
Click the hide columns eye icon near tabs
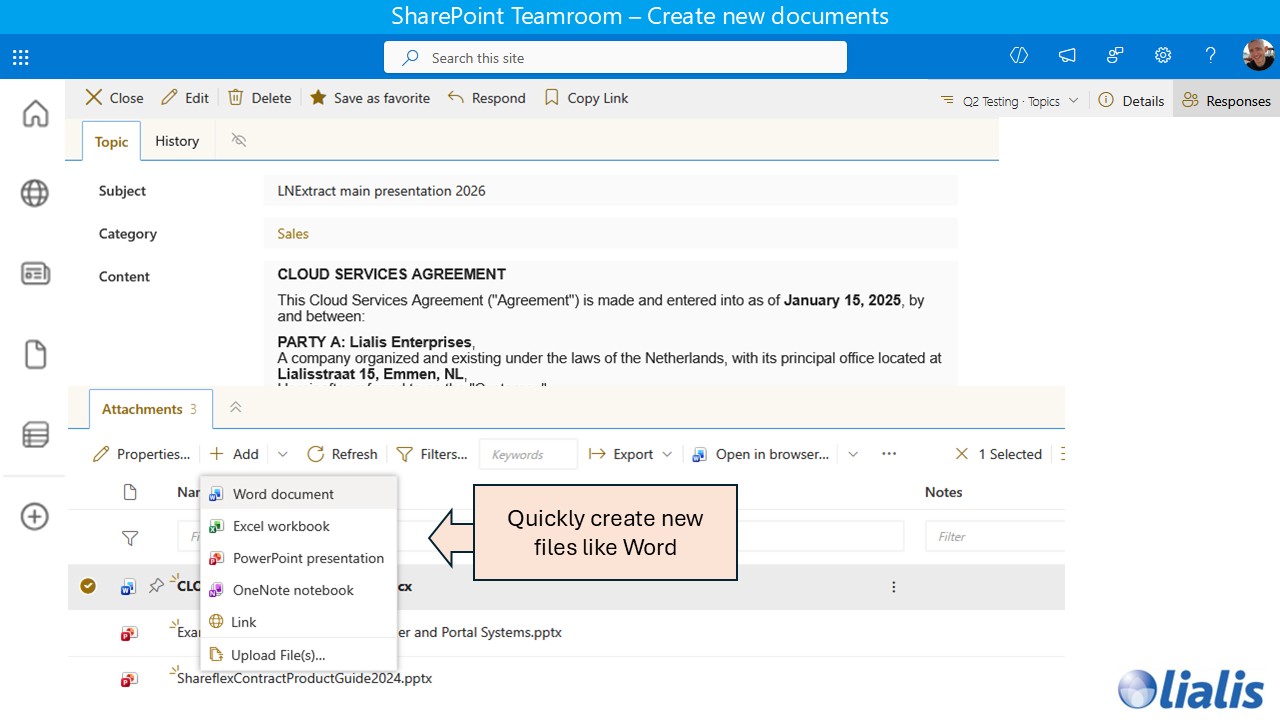click(239, 141)
